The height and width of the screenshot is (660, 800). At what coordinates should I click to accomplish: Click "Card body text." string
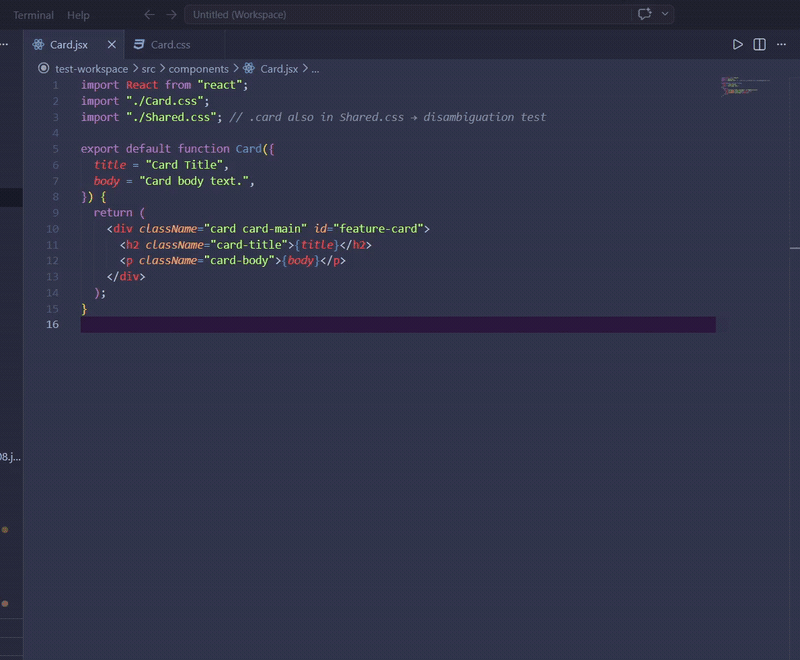[x=193, y=181]
